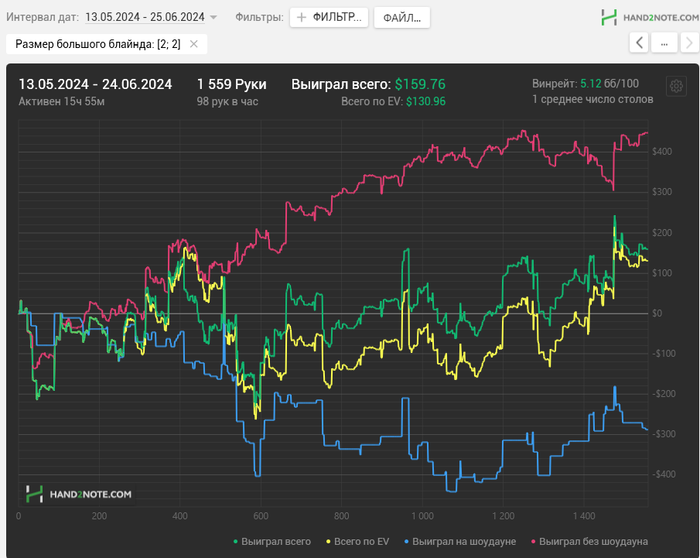Toggle Выиграл без шоудауна legend series
Image resolution: width=700 pixels, height=558 pixels.
pyautogui.click(x=589, y=541)
